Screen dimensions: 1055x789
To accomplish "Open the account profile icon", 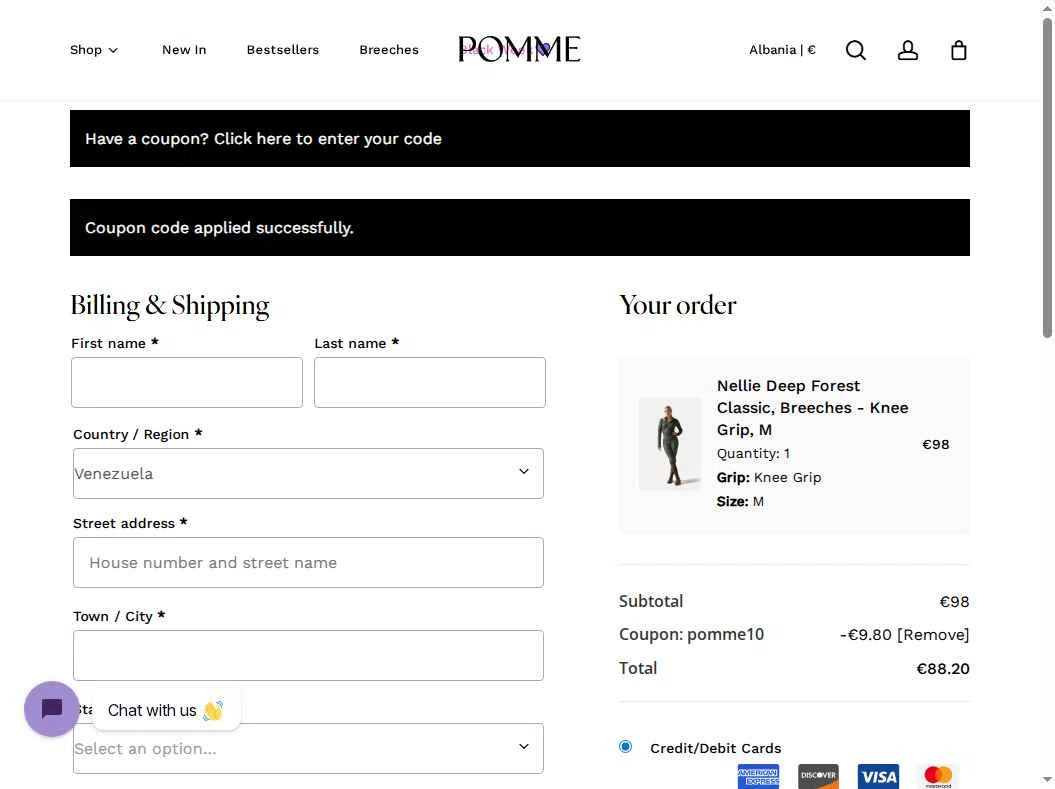I will coord(907,50).
